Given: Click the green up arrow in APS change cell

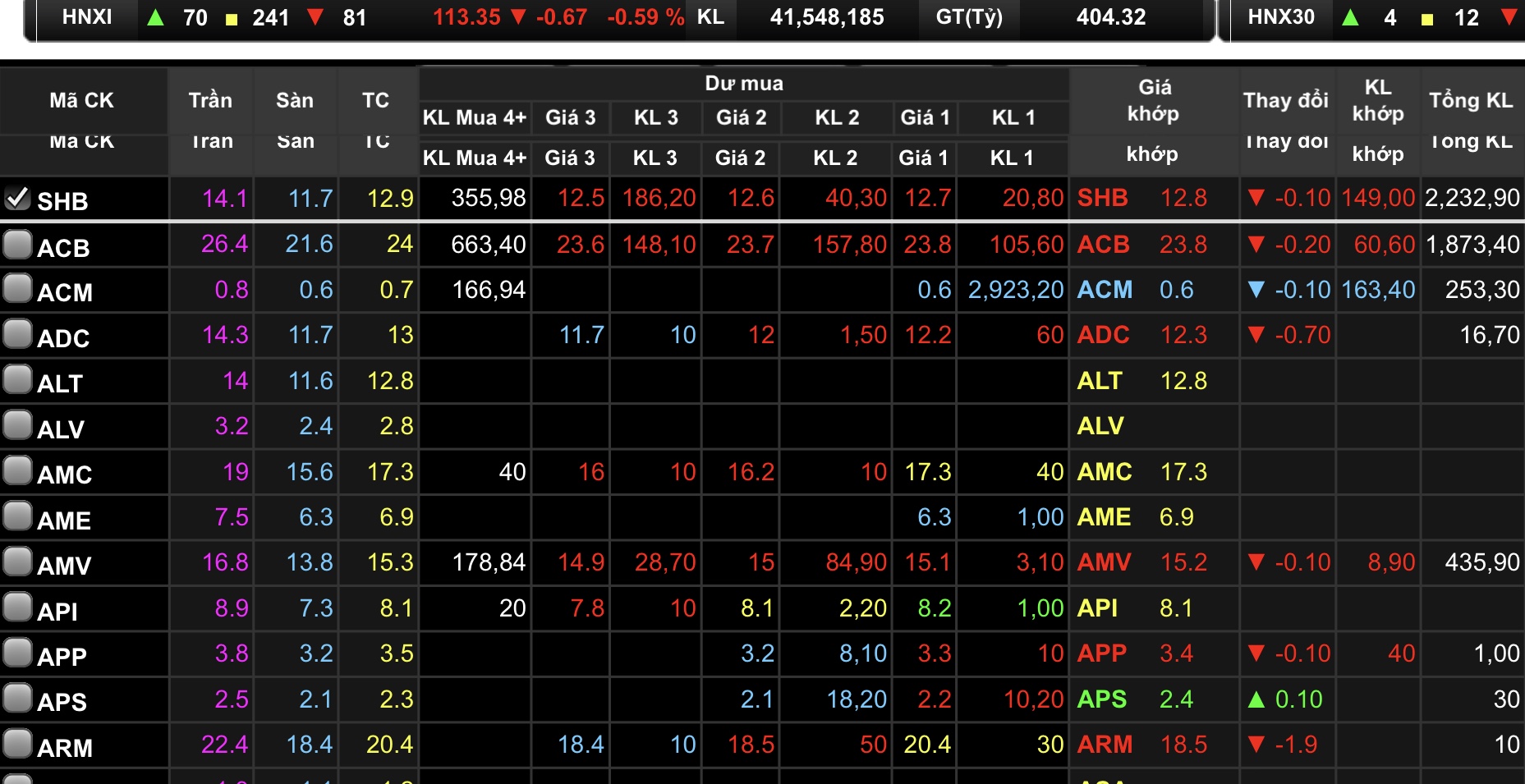Looking at the screenshot, I should pos(1256,699).
